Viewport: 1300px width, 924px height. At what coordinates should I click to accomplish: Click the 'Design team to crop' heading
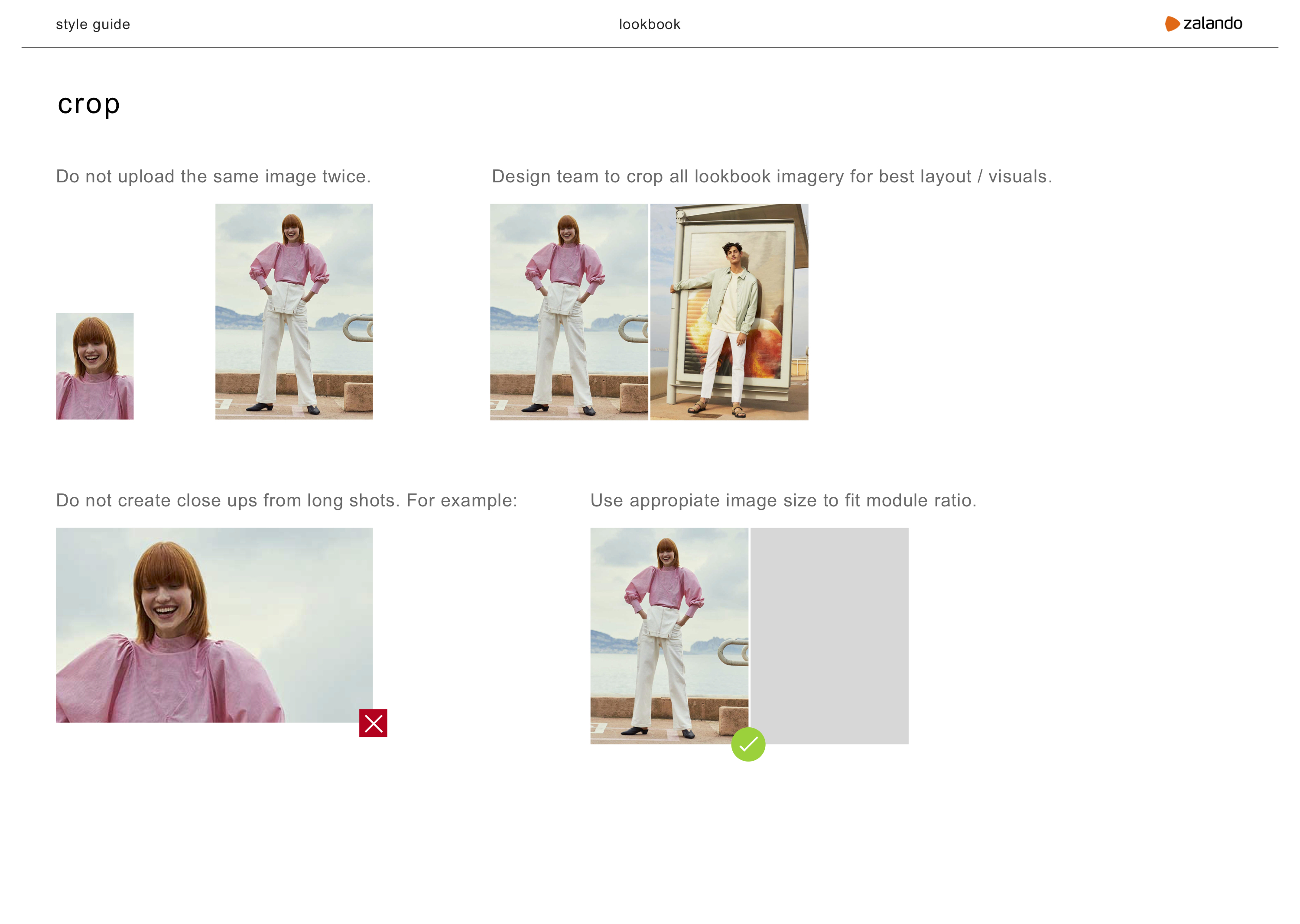point(771,176)
